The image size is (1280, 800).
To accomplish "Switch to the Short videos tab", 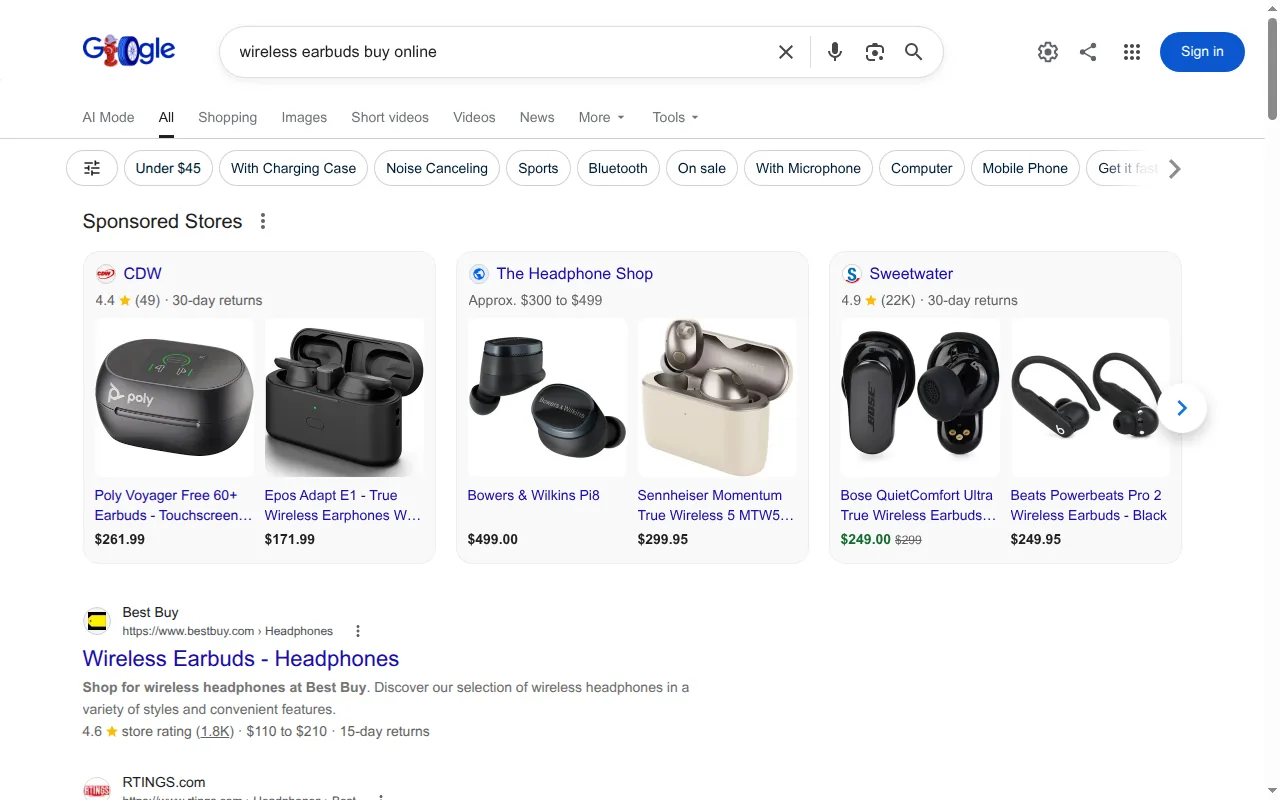I will coord(390,117).
